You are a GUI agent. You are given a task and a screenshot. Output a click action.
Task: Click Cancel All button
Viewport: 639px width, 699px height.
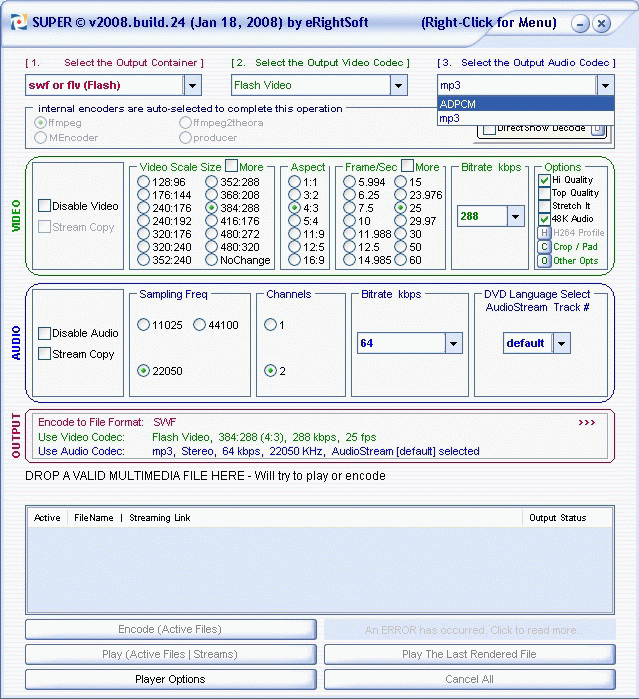470,679
